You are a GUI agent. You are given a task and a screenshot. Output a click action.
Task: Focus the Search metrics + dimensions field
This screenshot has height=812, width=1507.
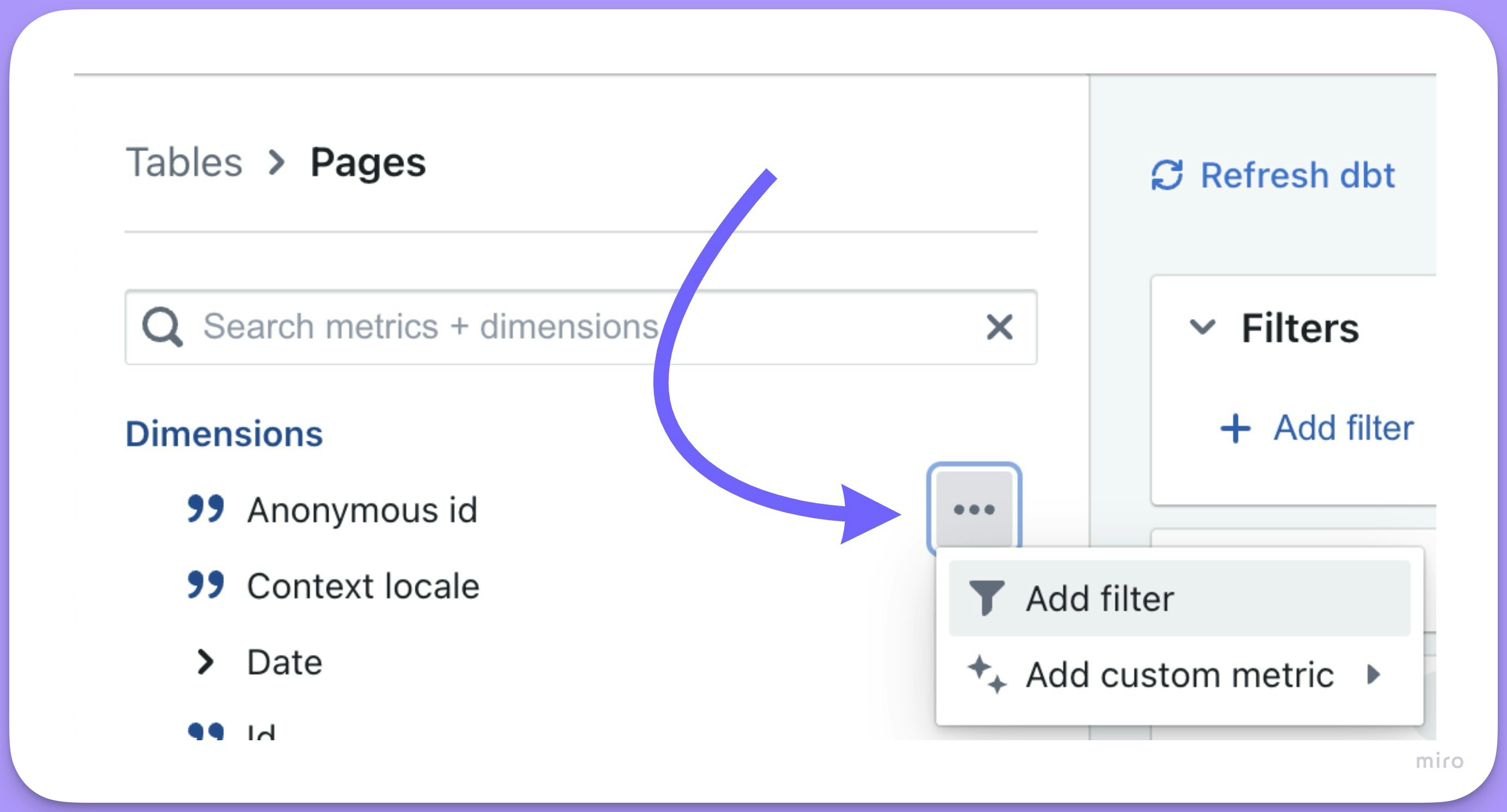coord(526,327)
